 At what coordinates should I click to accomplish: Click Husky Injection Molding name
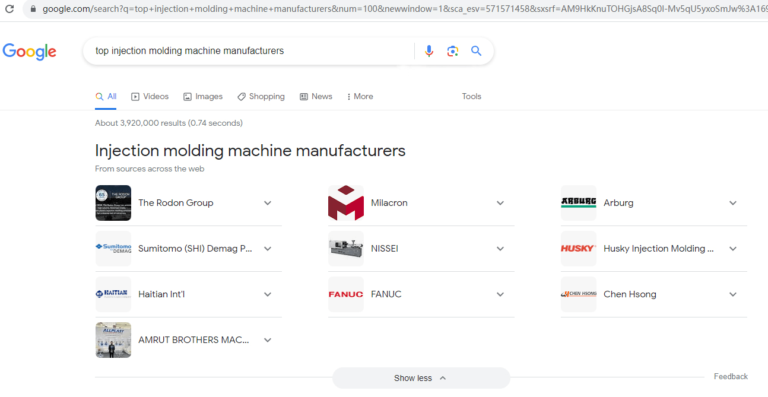point(658,249)
